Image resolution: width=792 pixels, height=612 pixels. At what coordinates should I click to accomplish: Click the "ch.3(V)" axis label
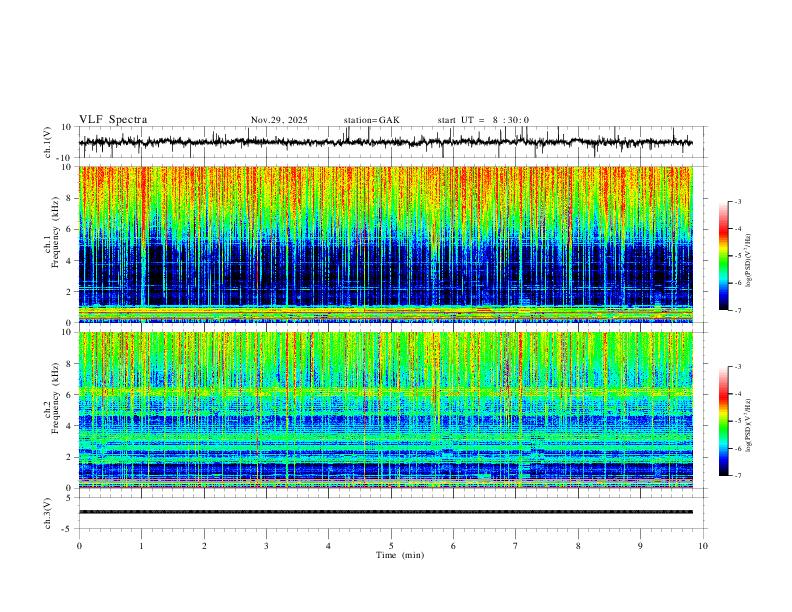pyautogui.click(x=48, y=513)
